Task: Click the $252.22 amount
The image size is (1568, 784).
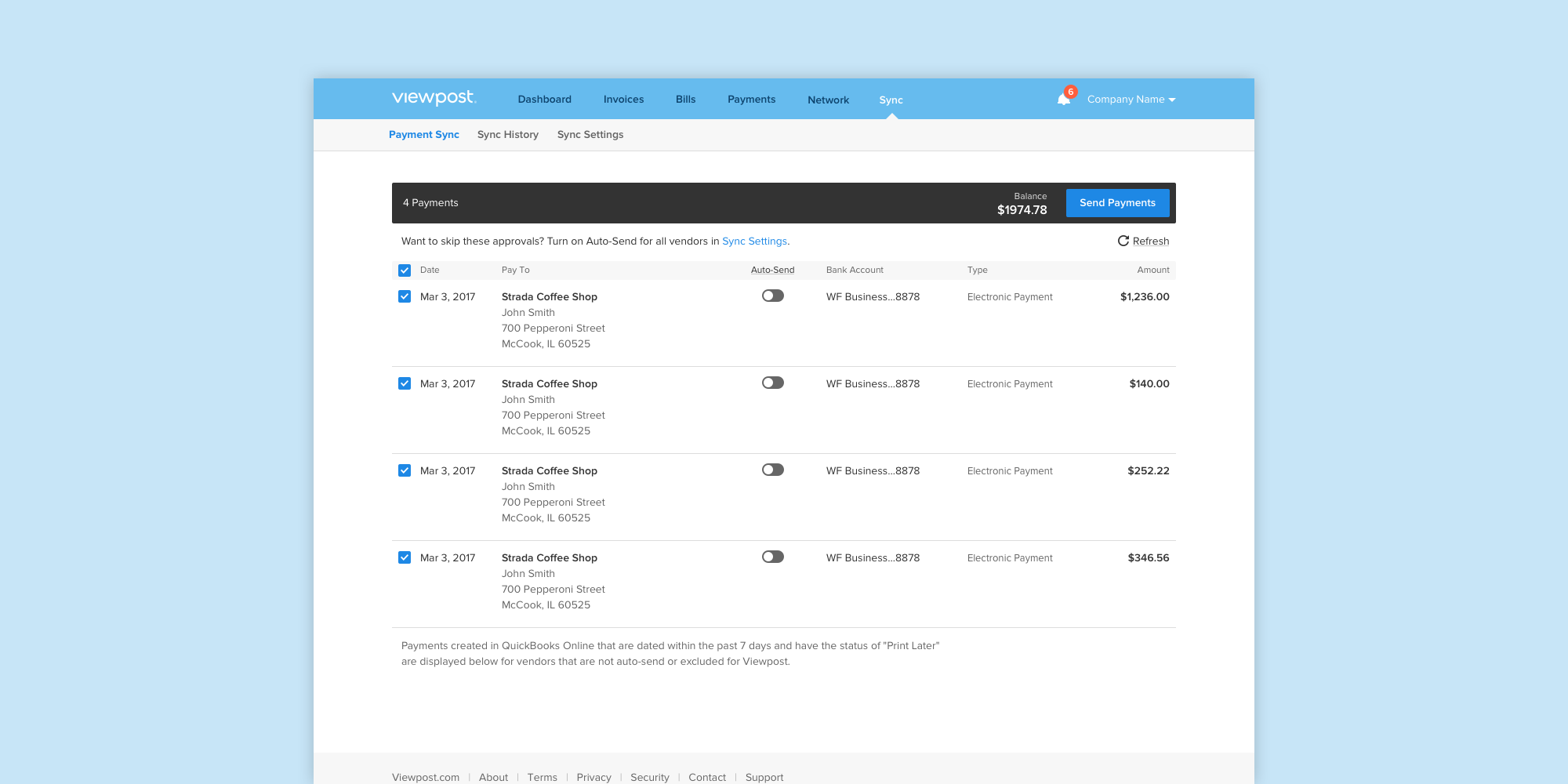Action: [x=1149, y=471]
